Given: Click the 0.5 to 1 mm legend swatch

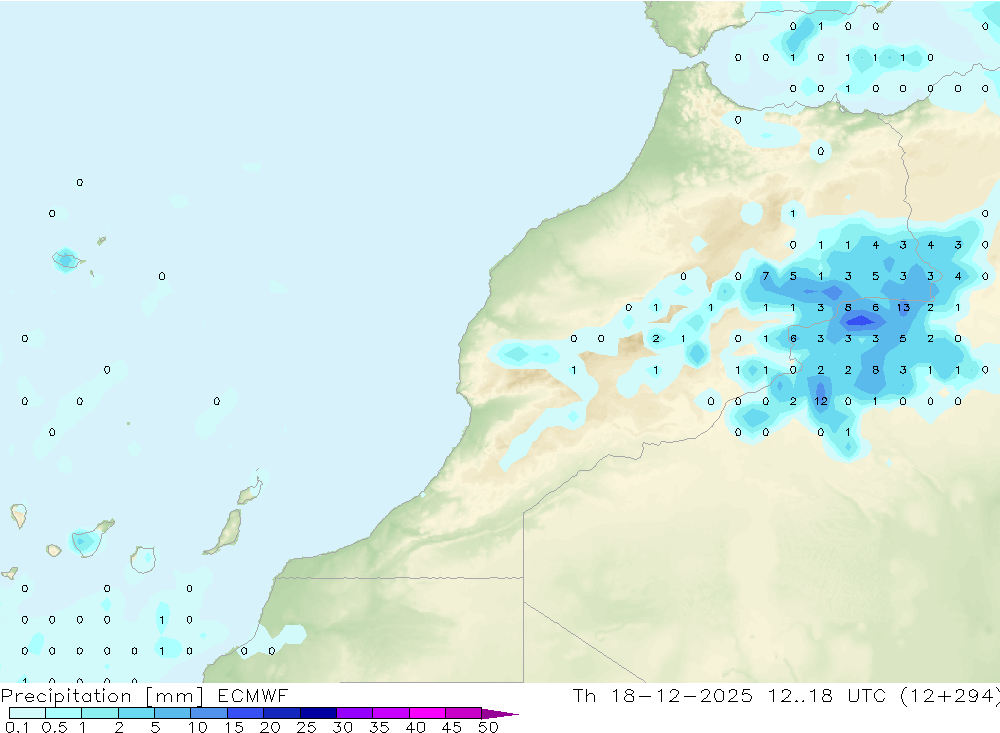Looking at the screenshot, I should (x=64, y=713).
